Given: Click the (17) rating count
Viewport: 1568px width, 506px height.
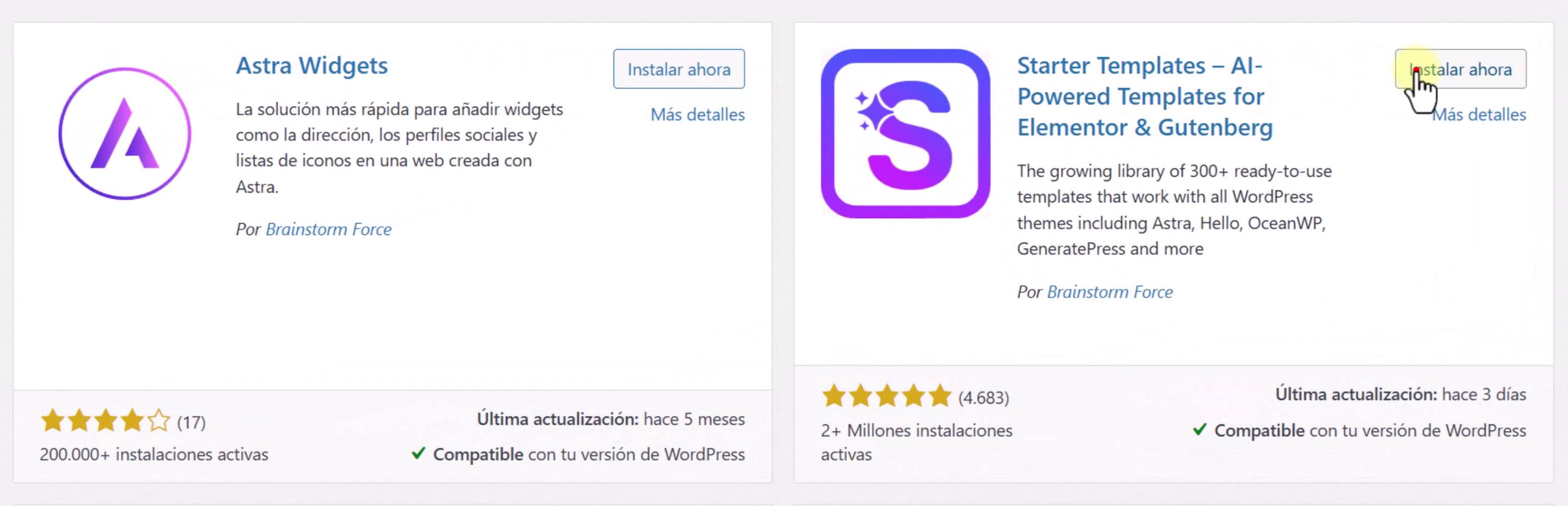Looking at the screenshot, I should pyautogui.click(x=191, y=422).
